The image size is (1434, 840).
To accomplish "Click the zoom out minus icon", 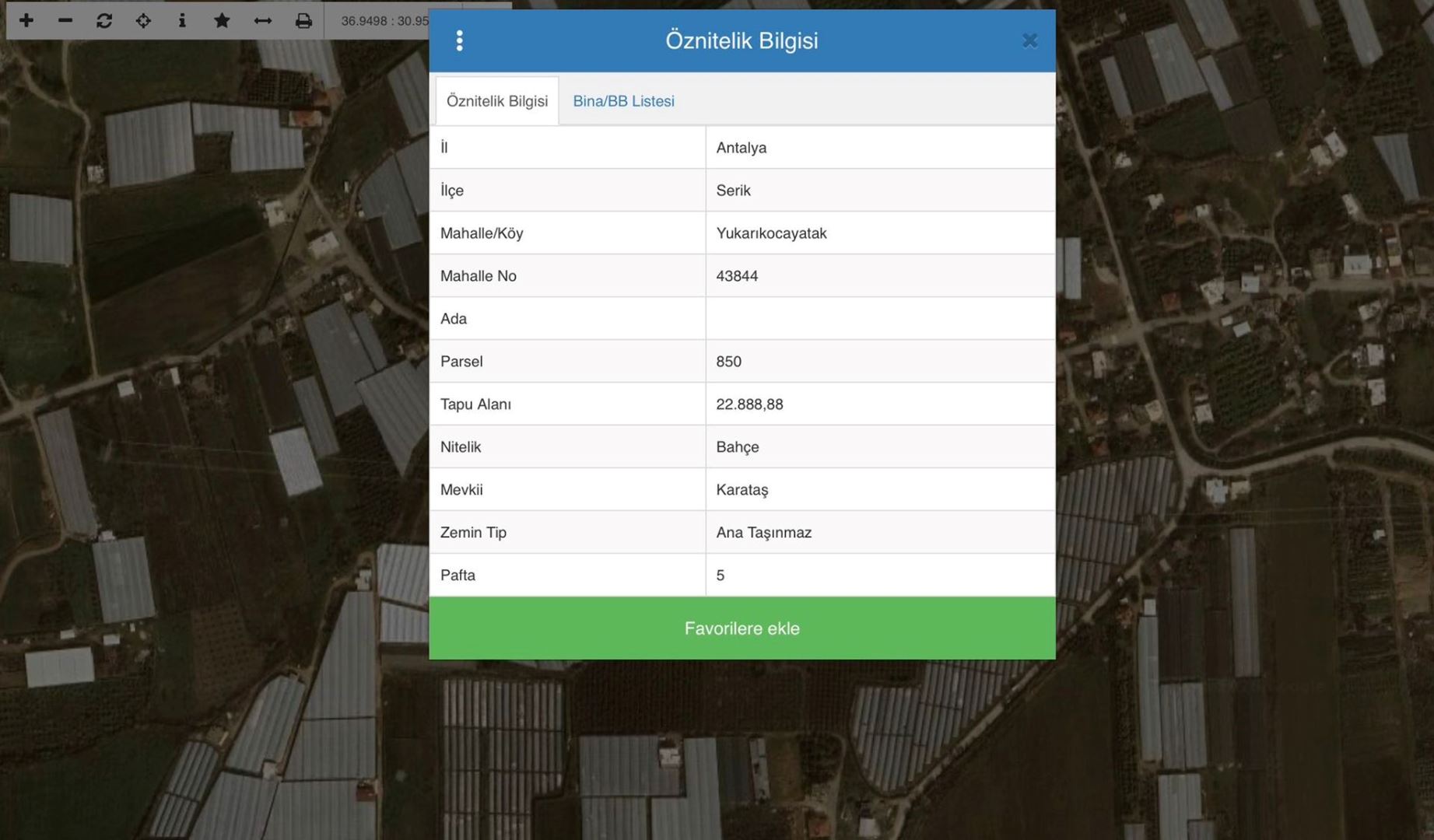I will pyautogui.click(x=65, y=20).
